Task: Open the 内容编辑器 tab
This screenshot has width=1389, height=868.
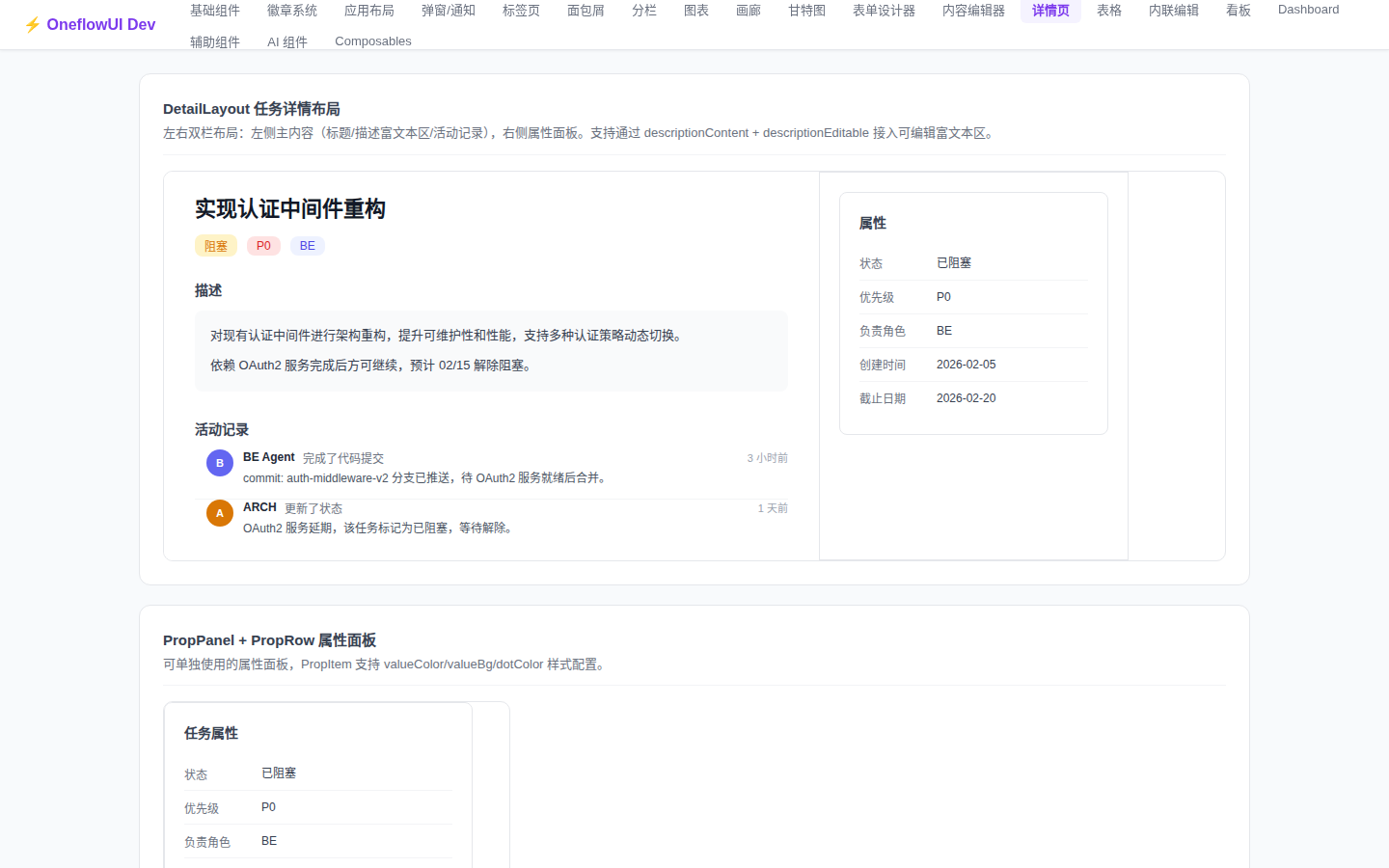Action: coord(973,11)
